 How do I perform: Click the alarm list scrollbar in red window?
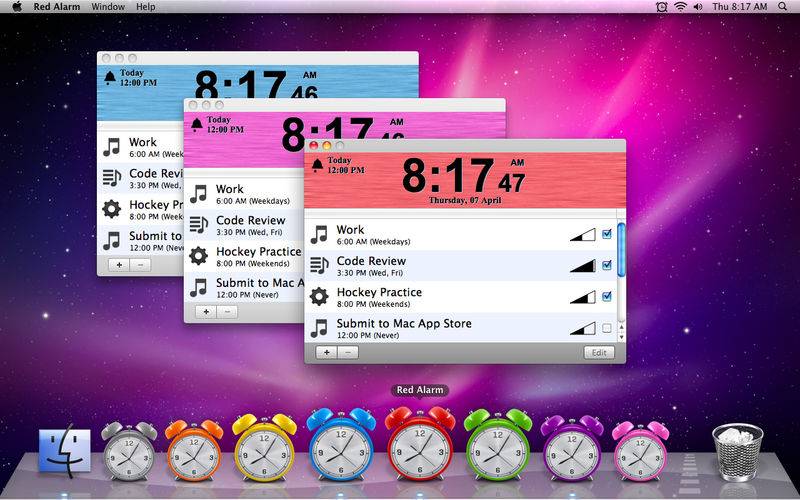pos(621,250)
